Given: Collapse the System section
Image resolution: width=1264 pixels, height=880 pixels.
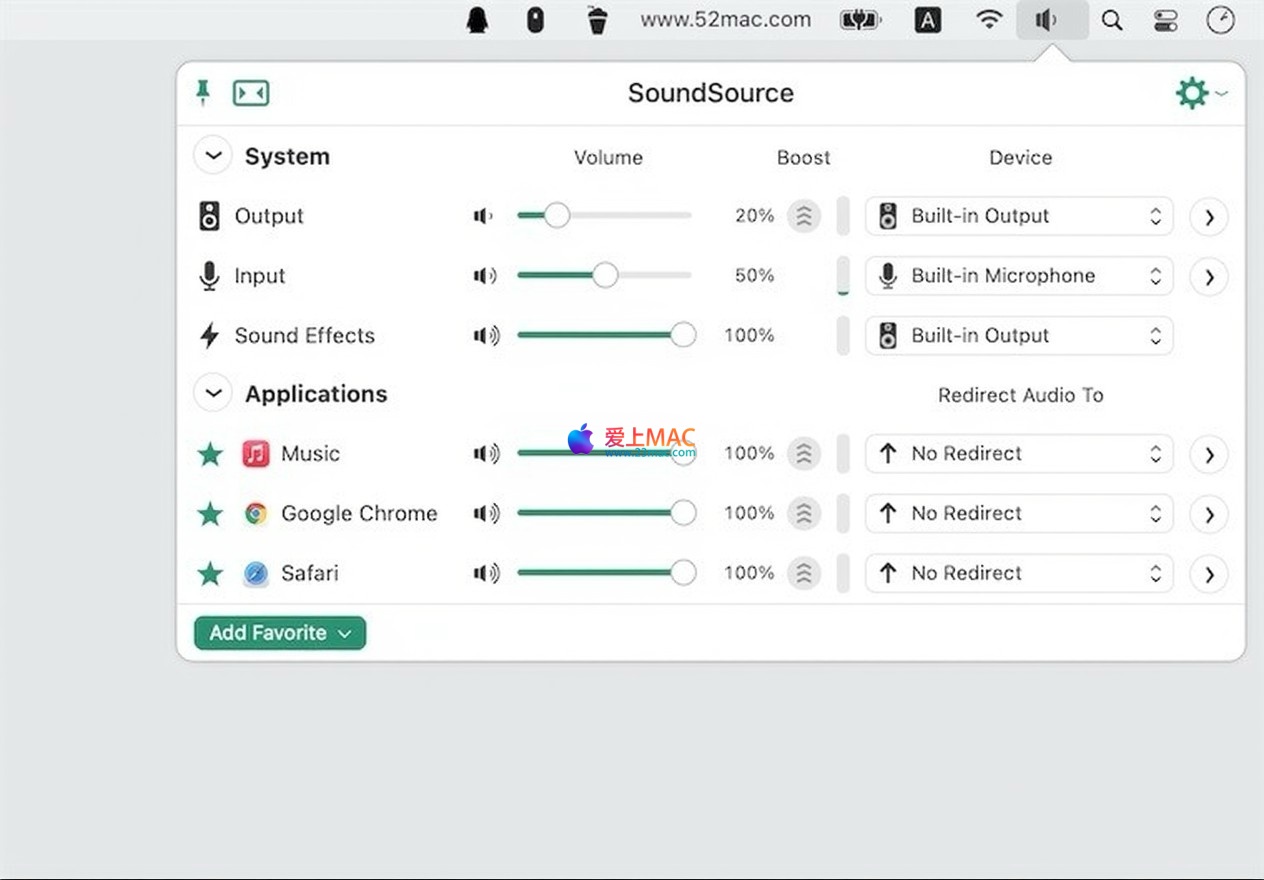Looking at the screenshot, I should point(212,156).
